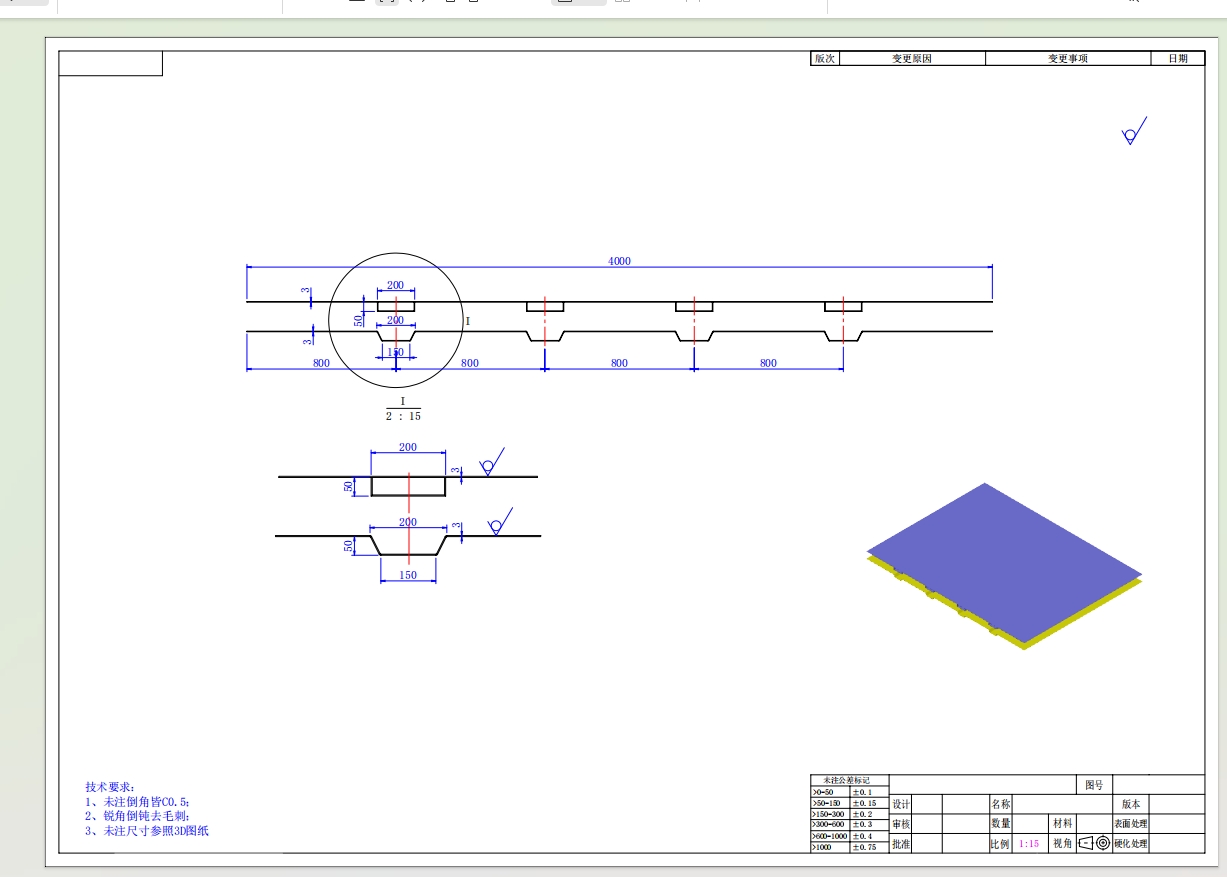Click the 变更原因 header cell
Screen dimensions: 1227x877
(x=912, y=59)
